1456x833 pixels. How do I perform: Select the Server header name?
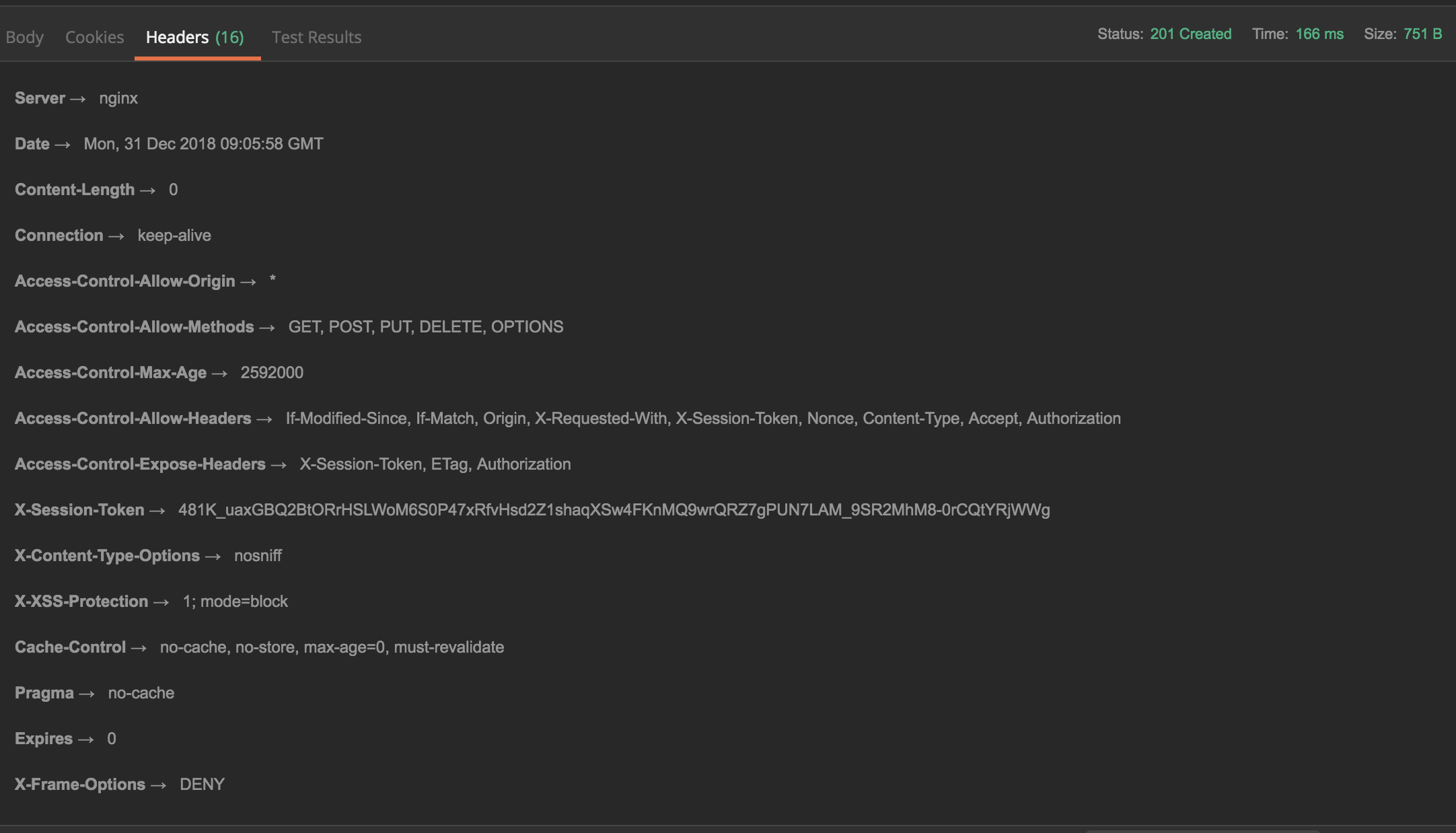pos(40,98)
